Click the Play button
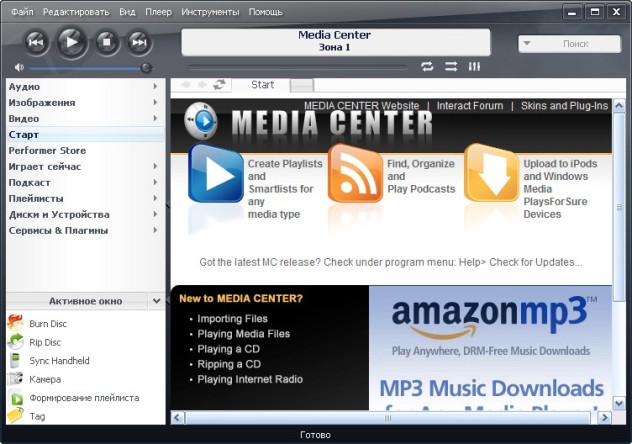Image resolution: width=632 pixels, height=444 pixels. pos(71,41)
